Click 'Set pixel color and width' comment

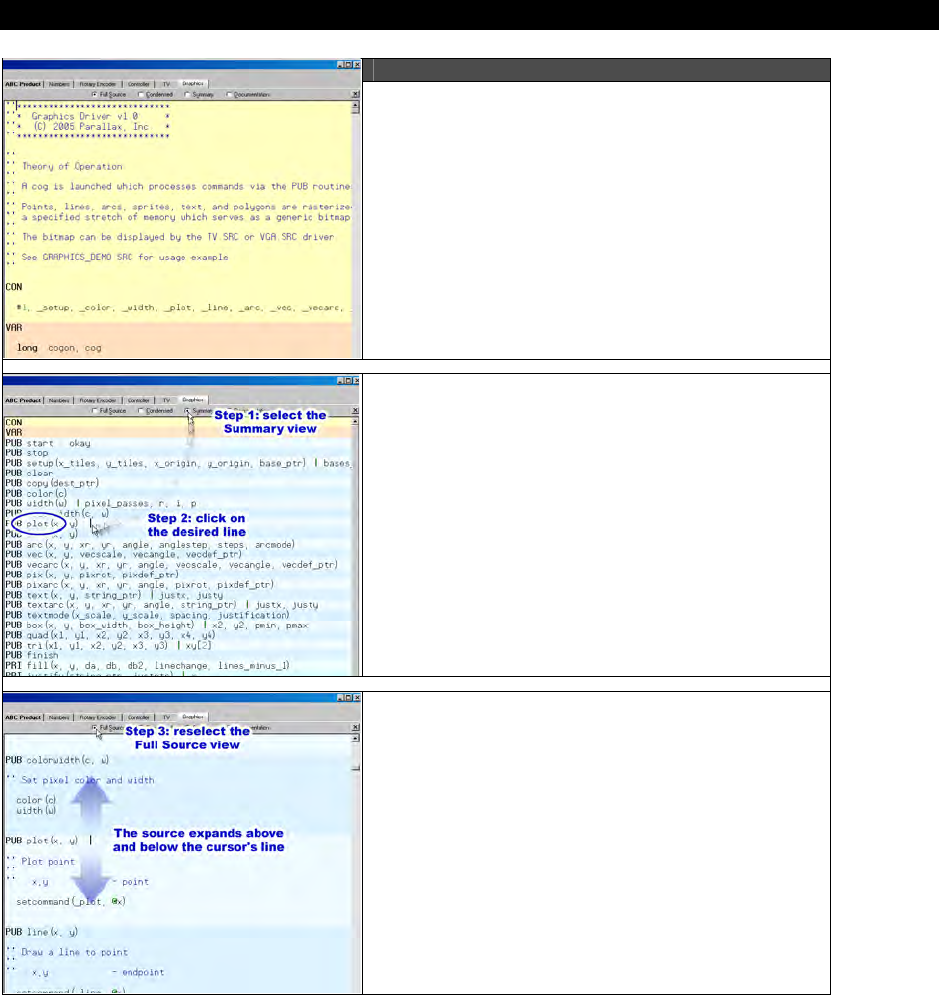point(88,781)
